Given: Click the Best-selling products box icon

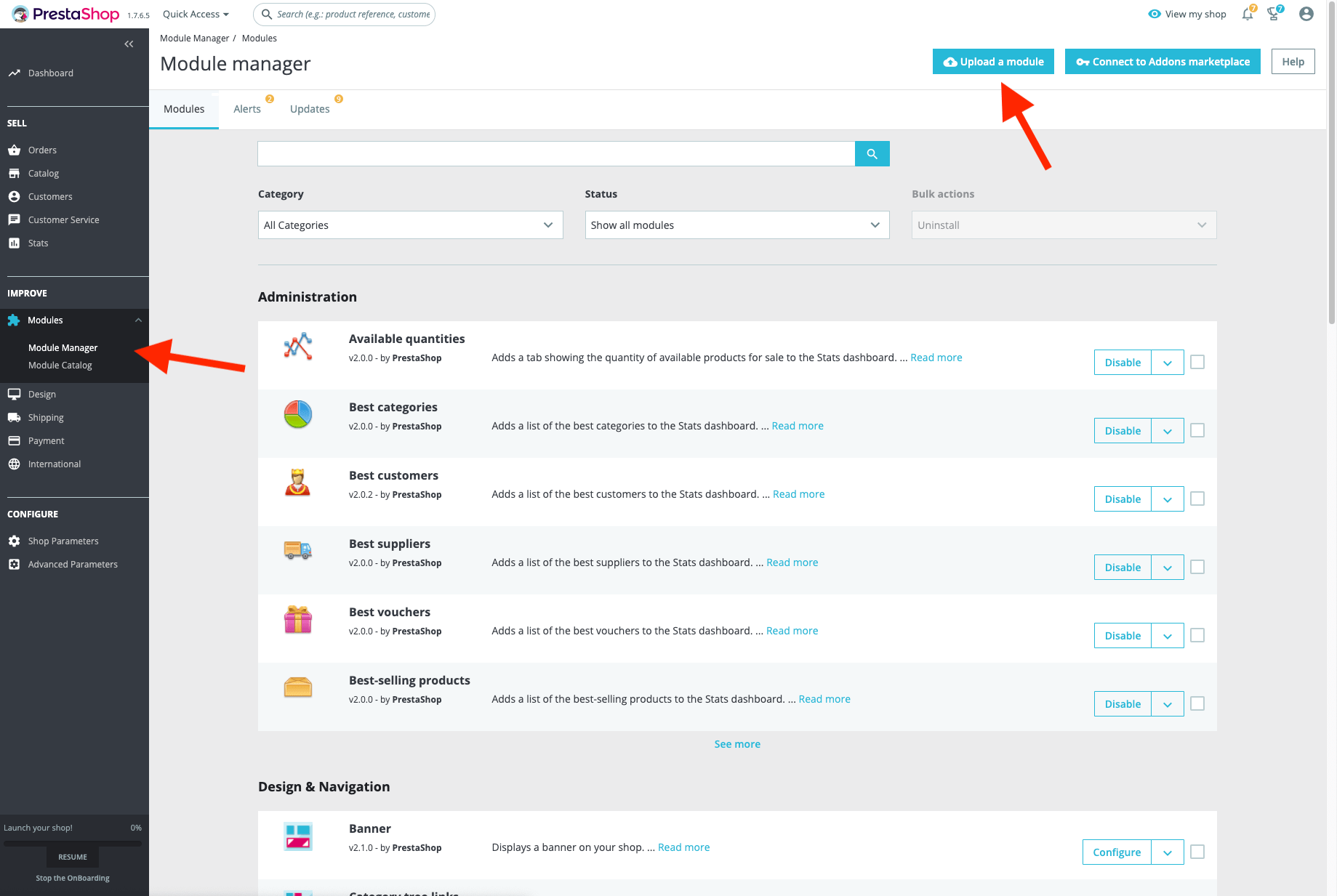Looking at the screenshot, I should pos(298,687).
